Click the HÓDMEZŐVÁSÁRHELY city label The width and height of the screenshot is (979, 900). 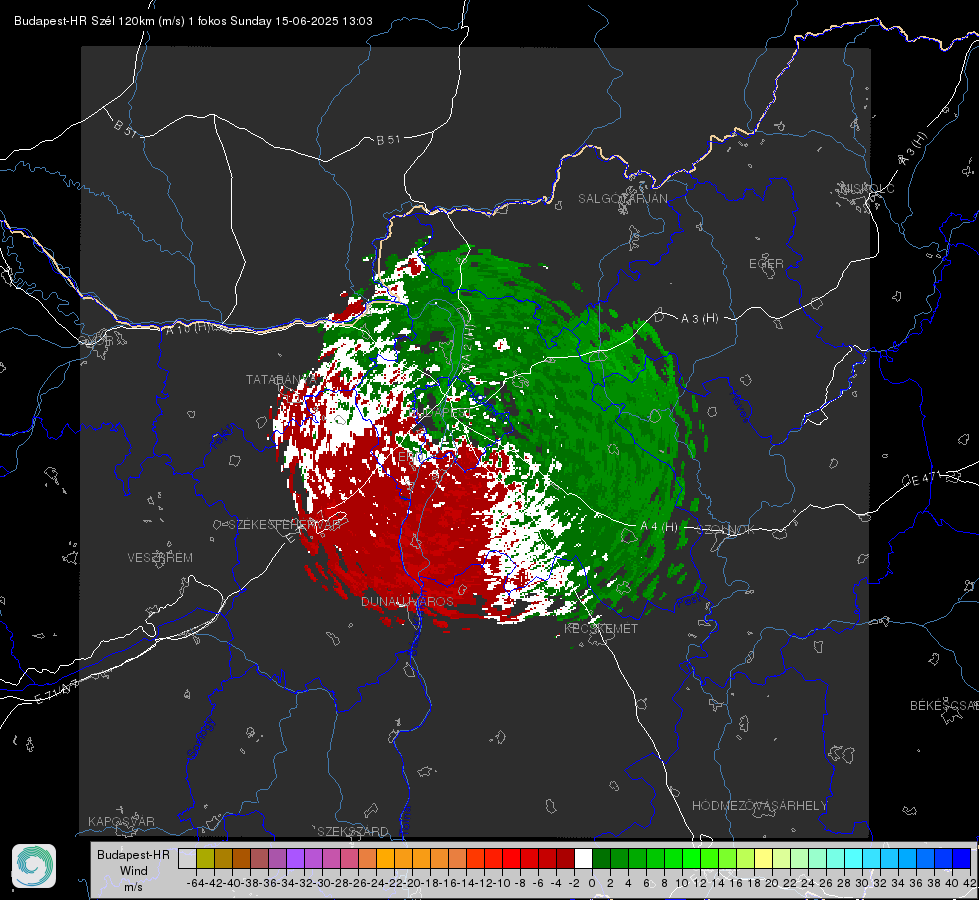coord(759,806)
